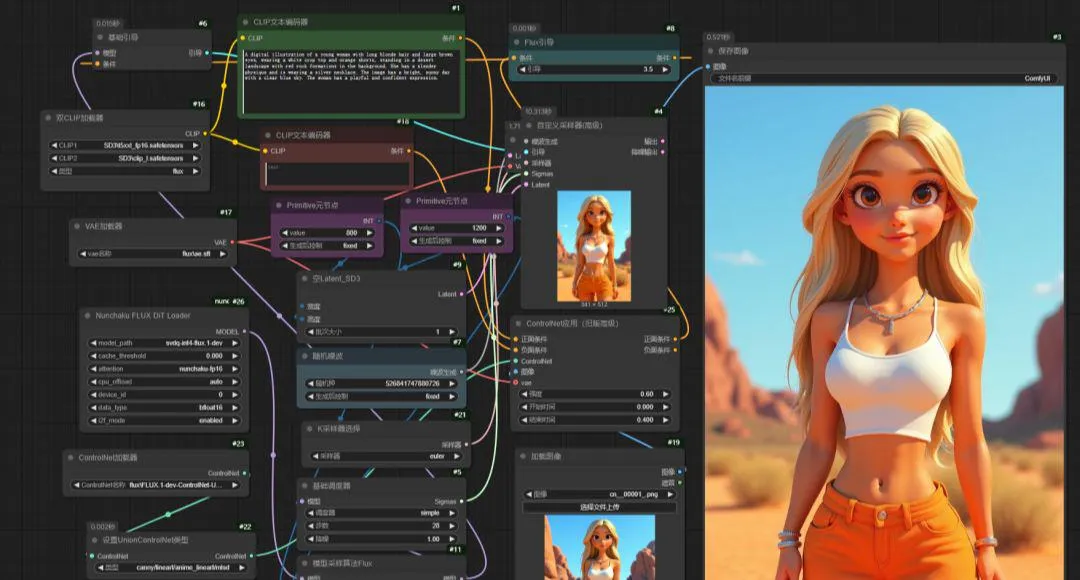Open vae名称 dropdown in VAE加载器

(152, 253)
